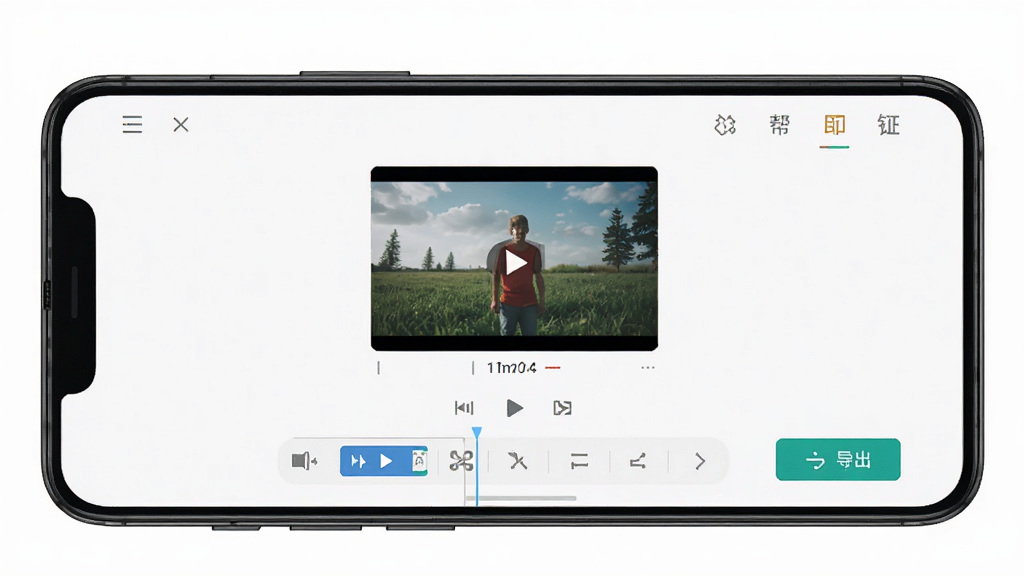
Task: Click the play button under the timecode
Action: tap(515, 408)
